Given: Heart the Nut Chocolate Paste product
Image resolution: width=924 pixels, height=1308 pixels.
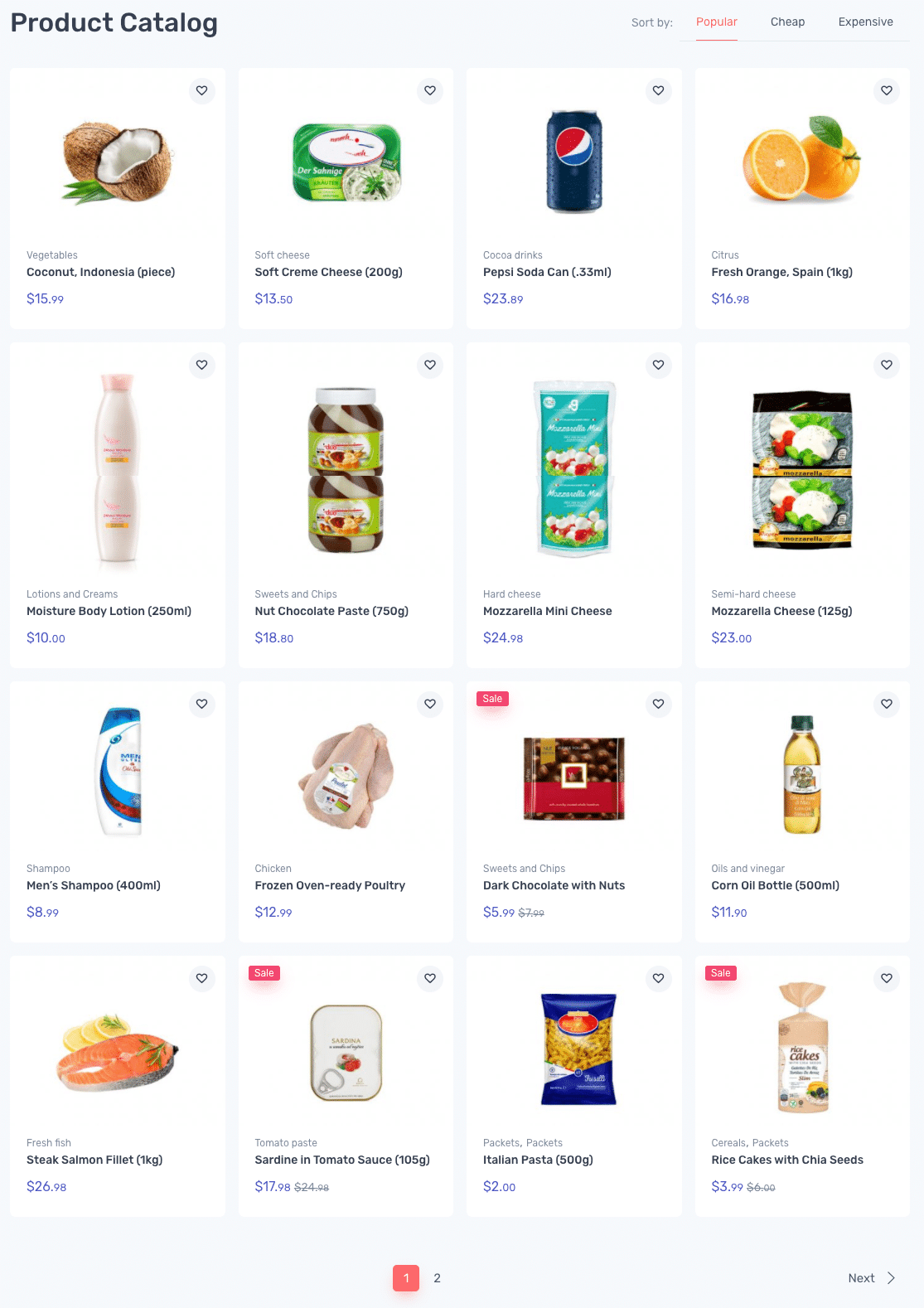Looking at the screenshot, I should click(430, 365).
